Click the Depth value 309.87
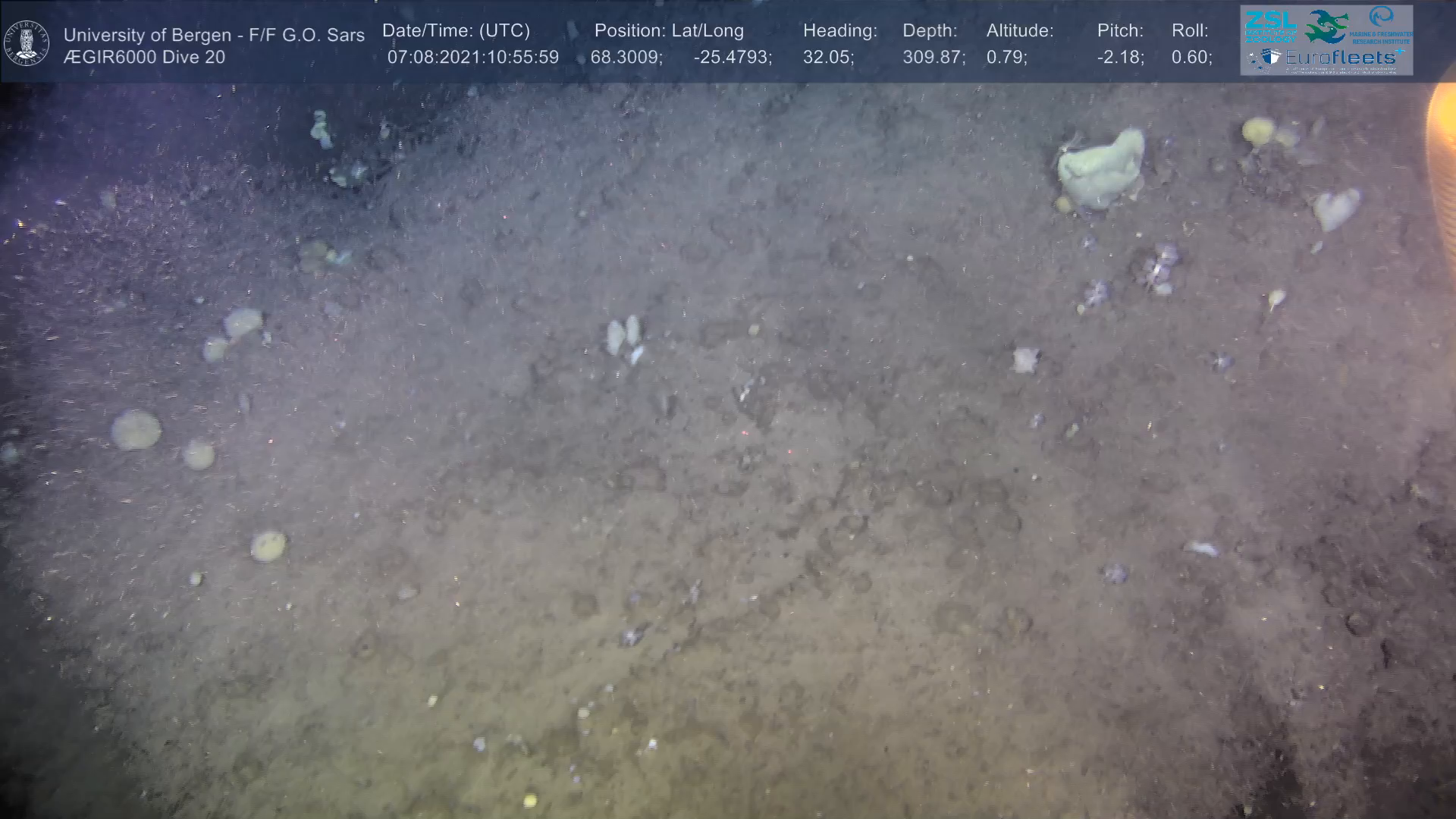Image resolution: width=1456 pixels, height=819 pixels. tap(933, 58)
